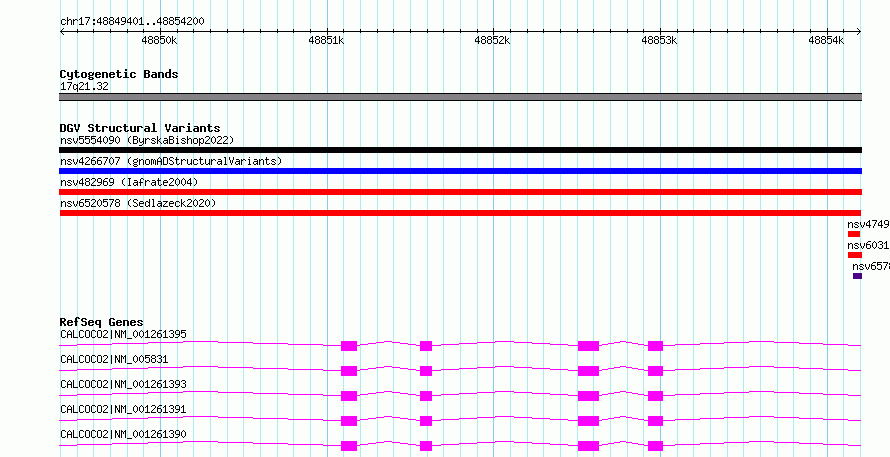Click the 17q21.32 band label
The image size is (890, 457).
coord(85,87)
